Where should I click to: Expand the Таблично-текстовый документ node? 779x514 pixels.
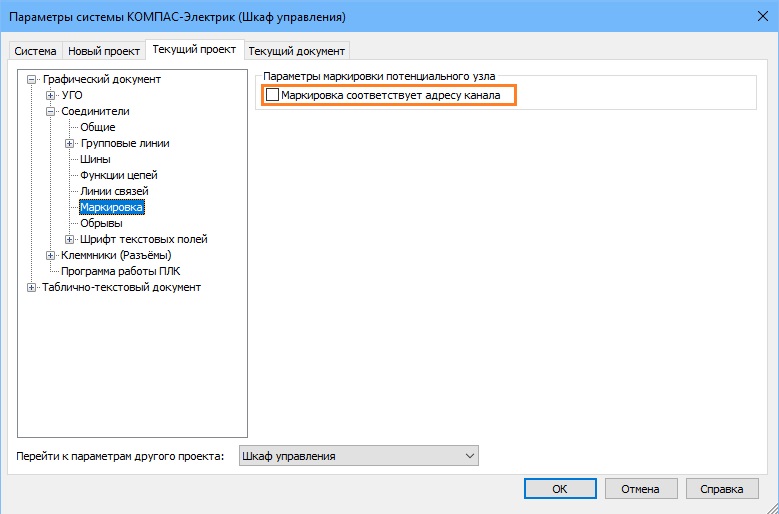click(x=33, y=288)
